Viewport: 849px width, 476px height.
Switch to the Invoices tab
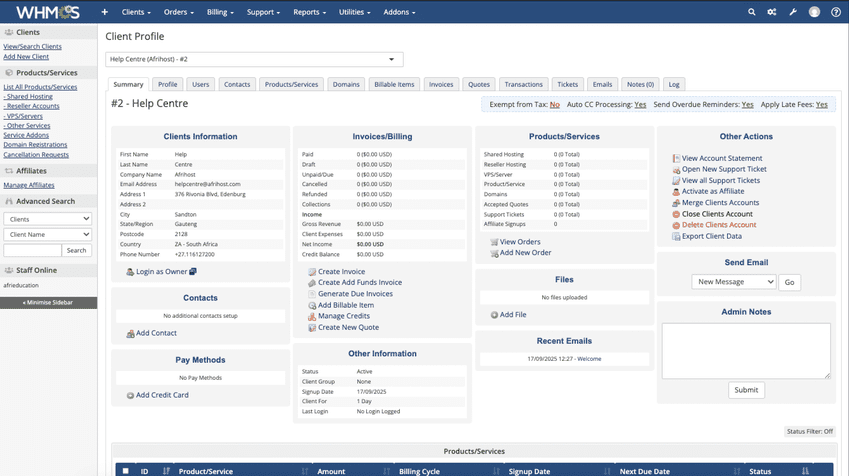point(441,85)
